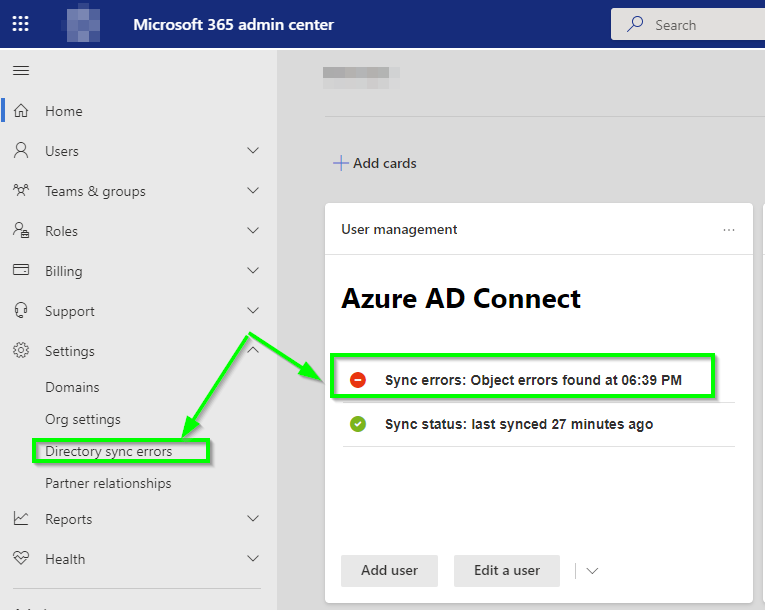Viewport: 765px width, 610px height.
Task: Click the Roles icon in sidebar
Action: pyautogui.click(x=21, y=230)
